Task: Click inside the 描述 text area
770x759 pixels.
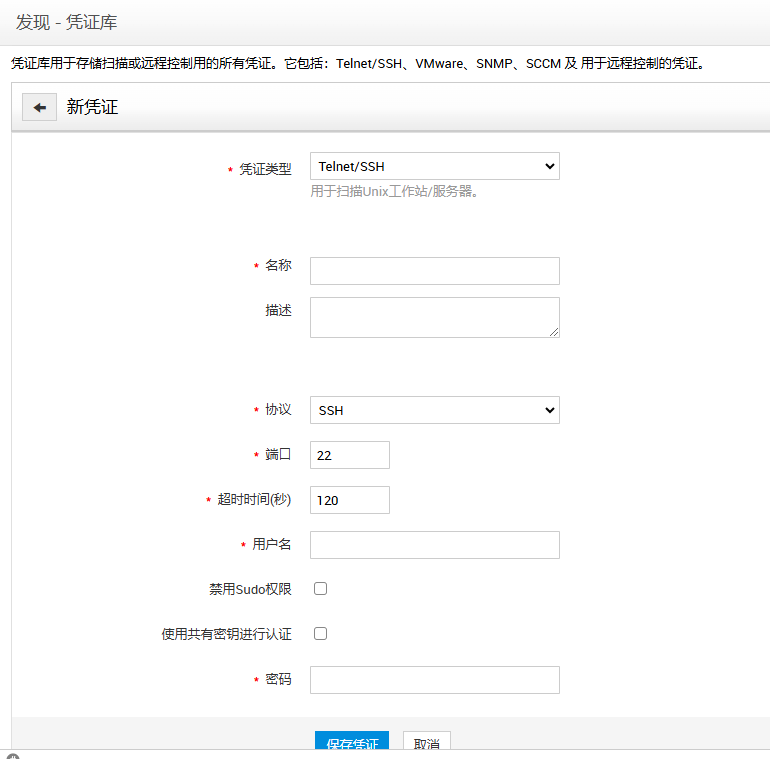Action: 434,317
